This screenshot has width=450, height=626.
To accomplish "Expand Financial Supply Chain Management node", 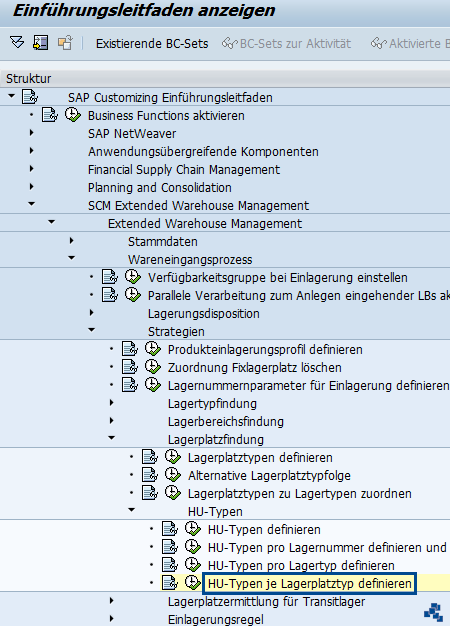I will point(32,168).
